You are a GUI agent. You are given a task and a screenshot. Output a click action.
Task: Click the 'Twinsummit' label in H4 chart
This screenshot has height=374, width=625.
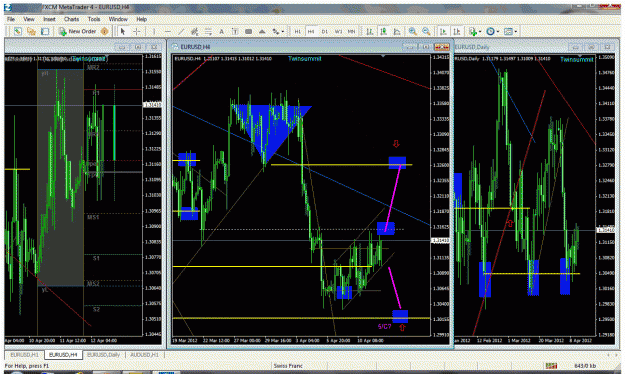coord(305,59)
